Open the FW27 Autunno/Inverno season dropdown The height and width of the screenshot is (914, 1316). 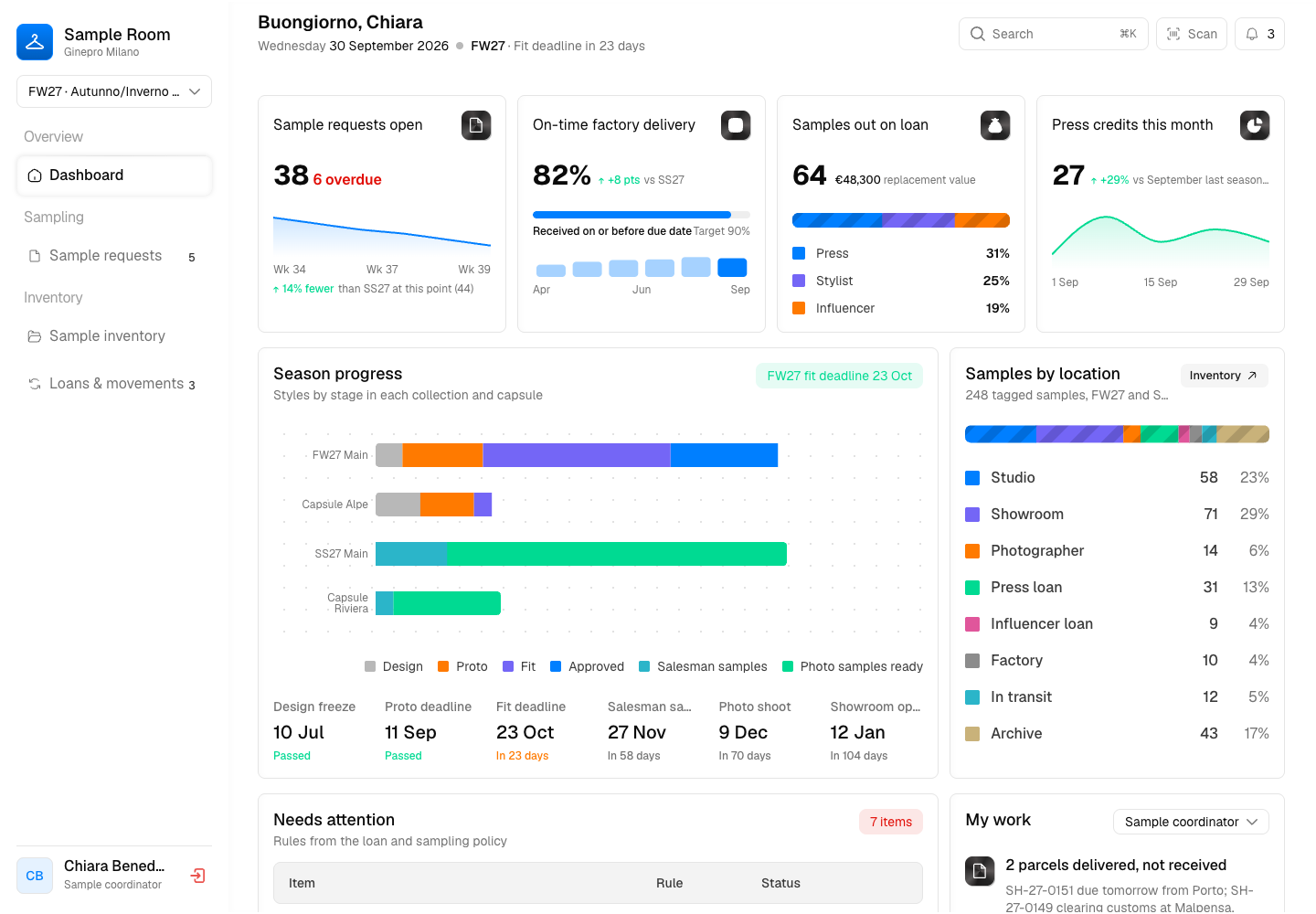[114, 91]
